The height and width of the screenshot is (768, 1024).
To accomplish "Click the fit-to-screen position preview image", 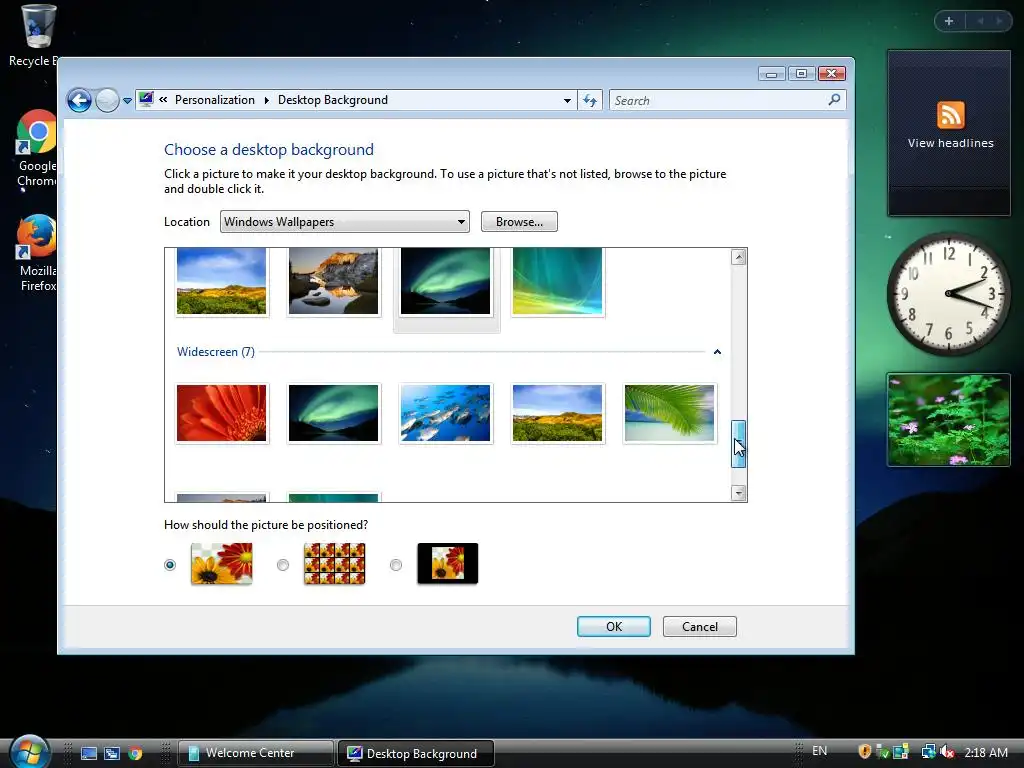I will tap(221, 564).
